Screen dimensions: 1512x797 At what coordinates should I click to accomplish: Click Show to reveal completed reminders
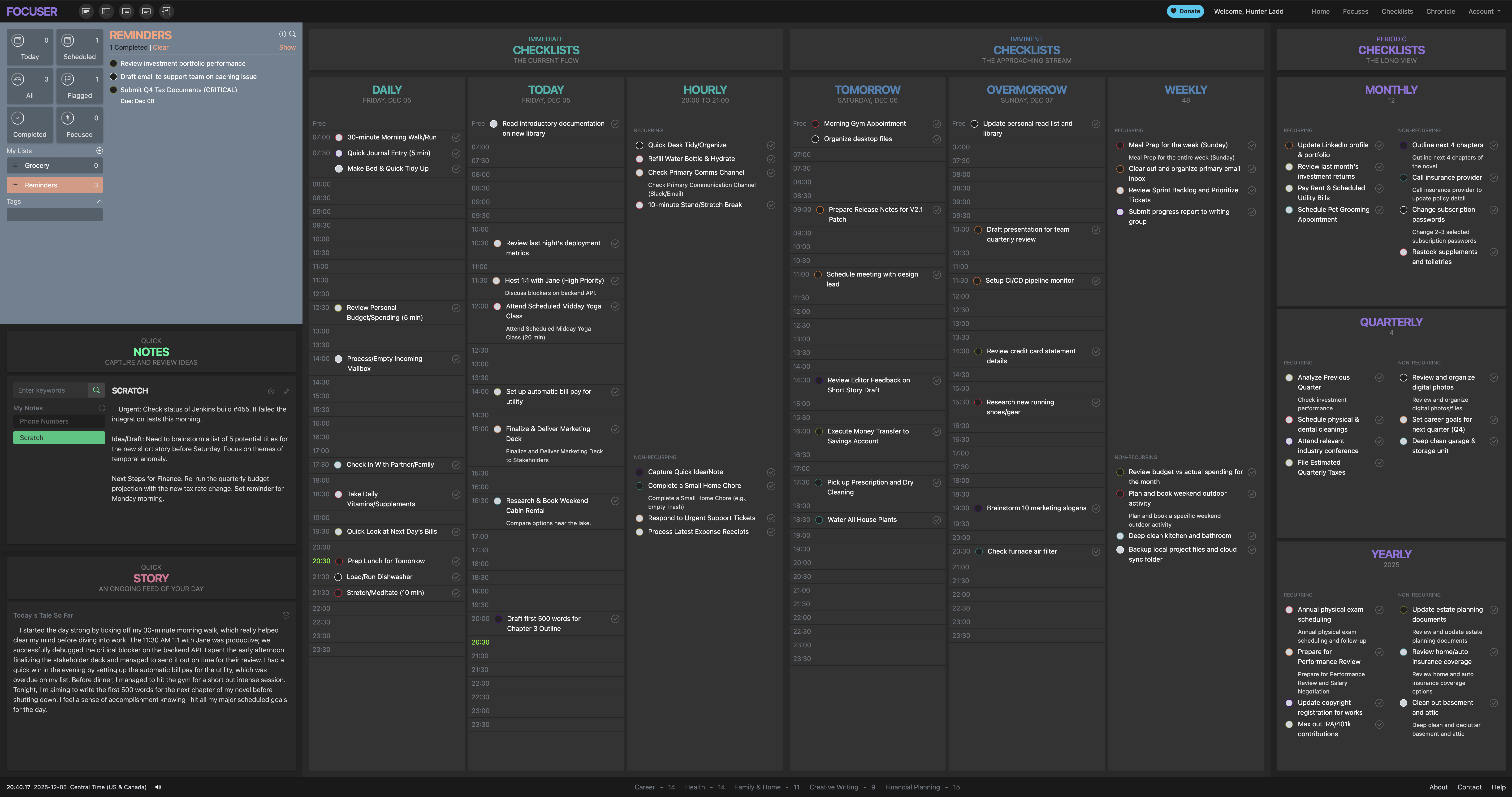point(287,48)
